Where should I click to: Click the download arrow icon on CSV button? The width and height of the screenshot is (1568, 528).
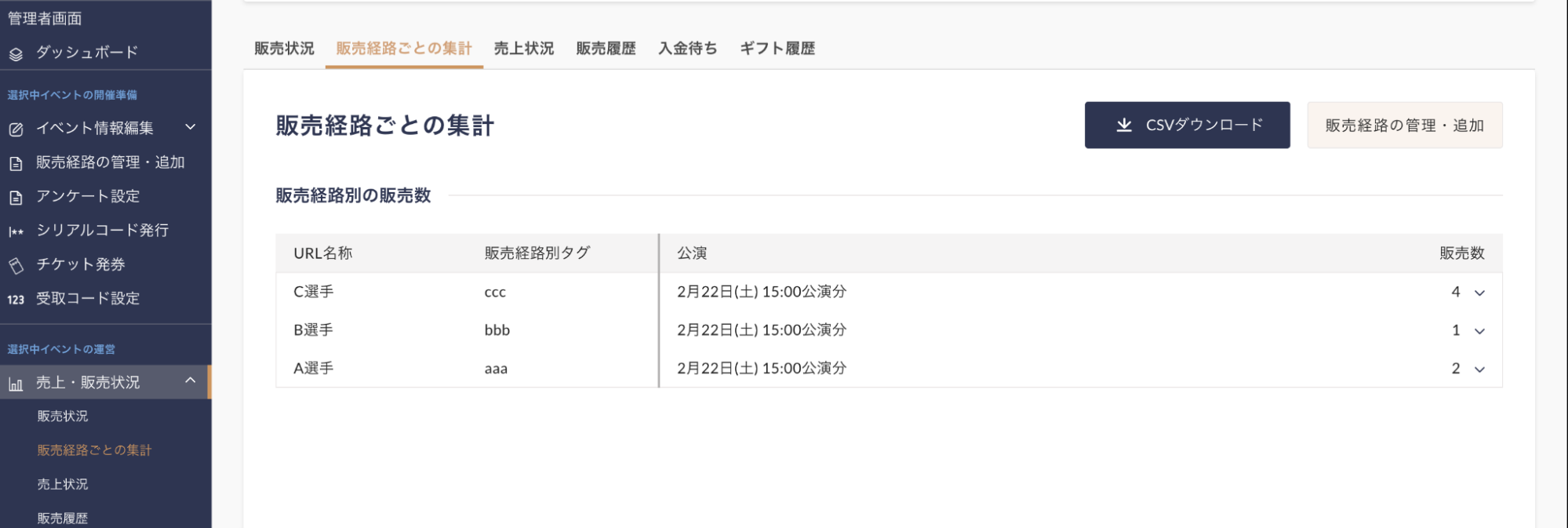pos(1124,125)
